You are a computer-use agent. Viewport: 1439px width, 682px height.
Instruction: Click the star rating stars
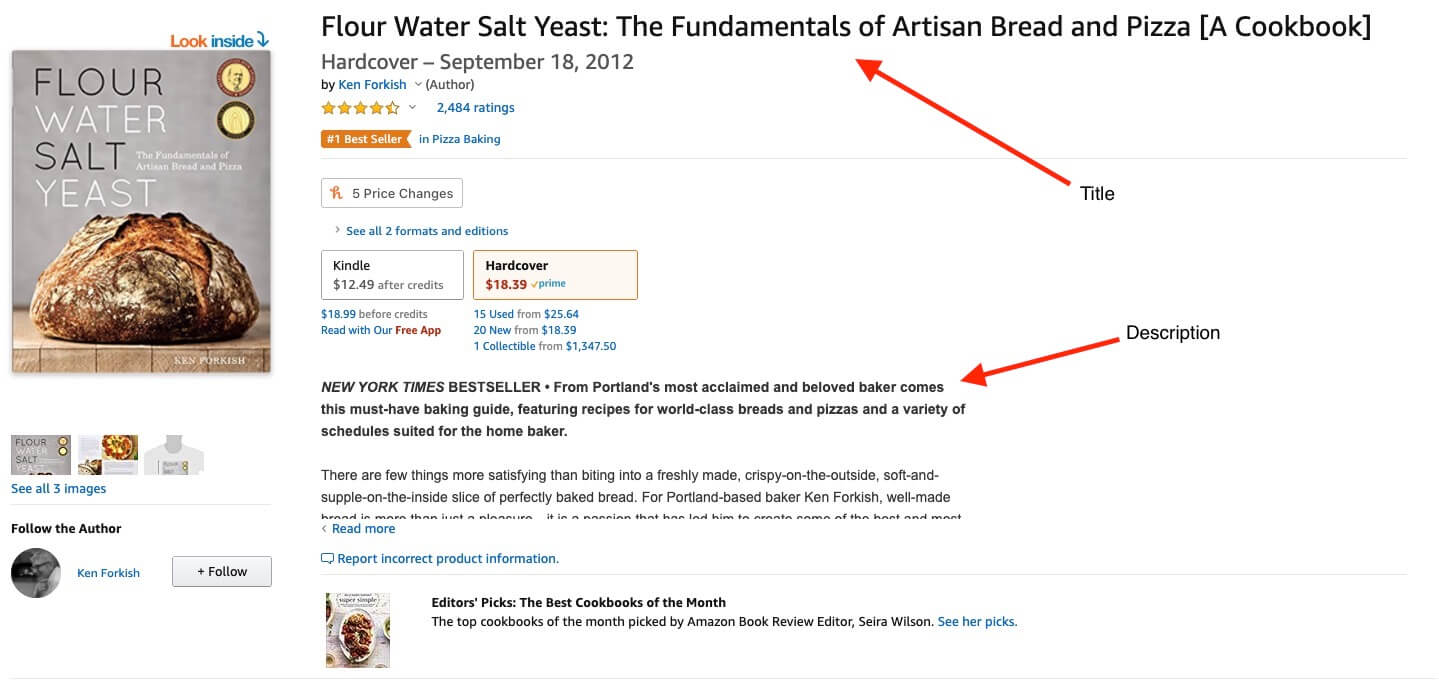click(x=355, y=107)
